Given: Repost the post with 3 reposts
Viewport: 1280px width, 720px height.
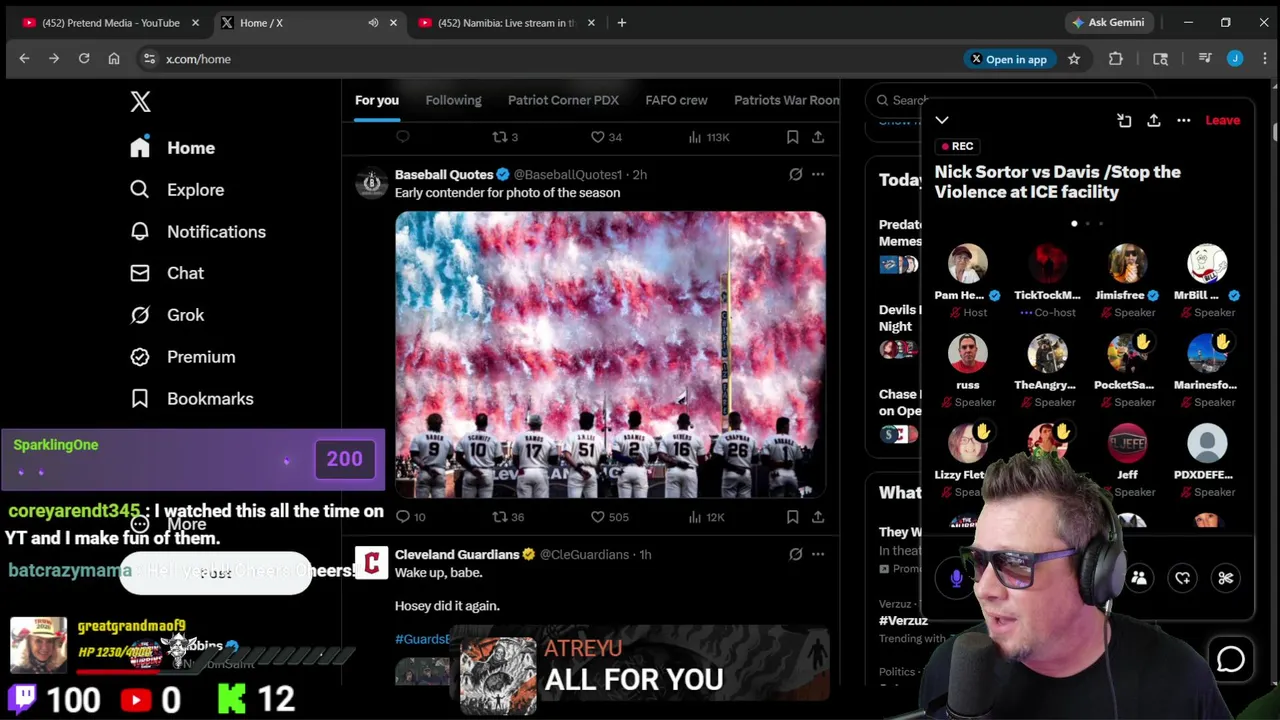Looking at the screenshot, I should (x=500, y=137).
